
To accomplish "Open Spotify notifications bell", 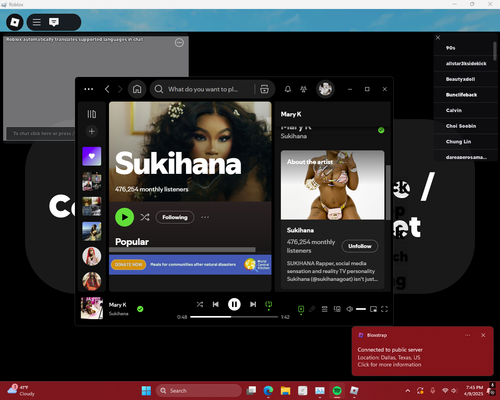I will click(288, 89).
